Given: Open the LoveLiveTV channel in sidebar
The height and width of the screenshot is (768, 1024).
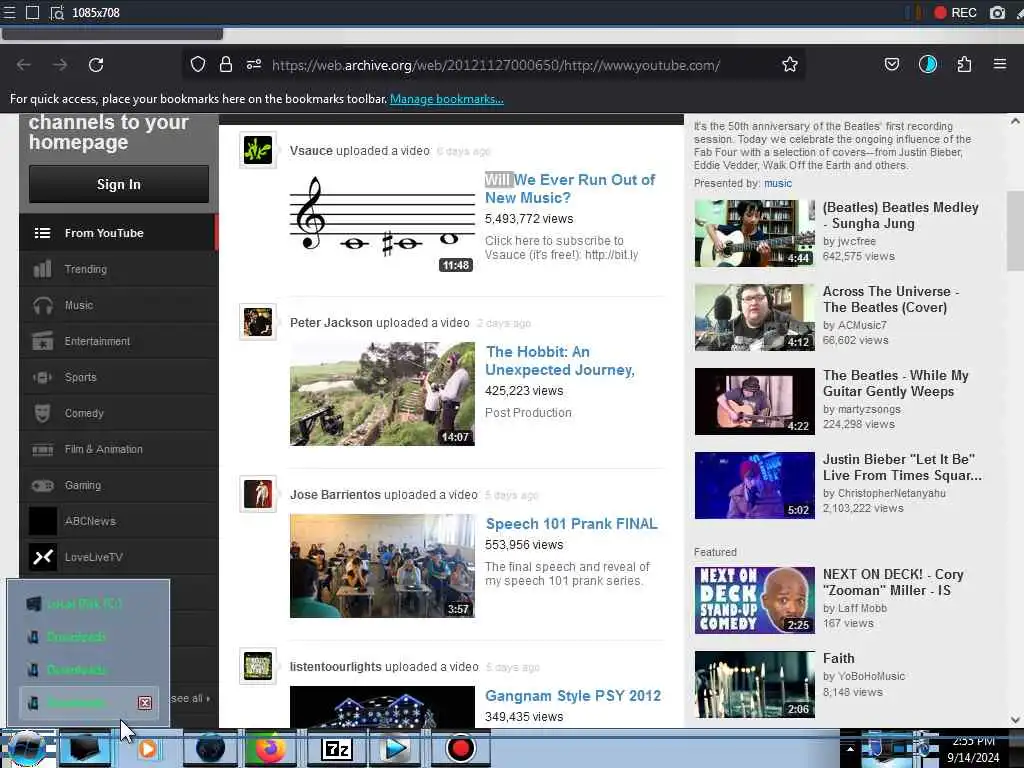Looking at the screenshot, I should [x=118, y=557].
